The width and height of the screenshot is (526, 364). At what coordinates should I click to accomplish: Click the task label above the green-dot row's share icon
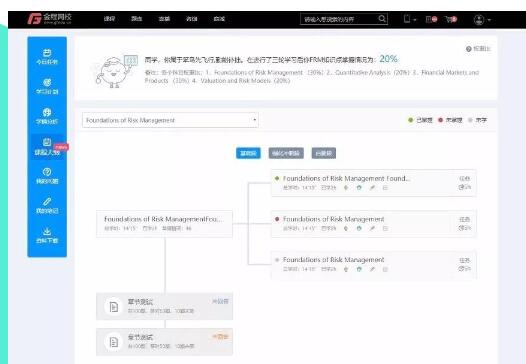pyautogui.click(x=465, y=178)
